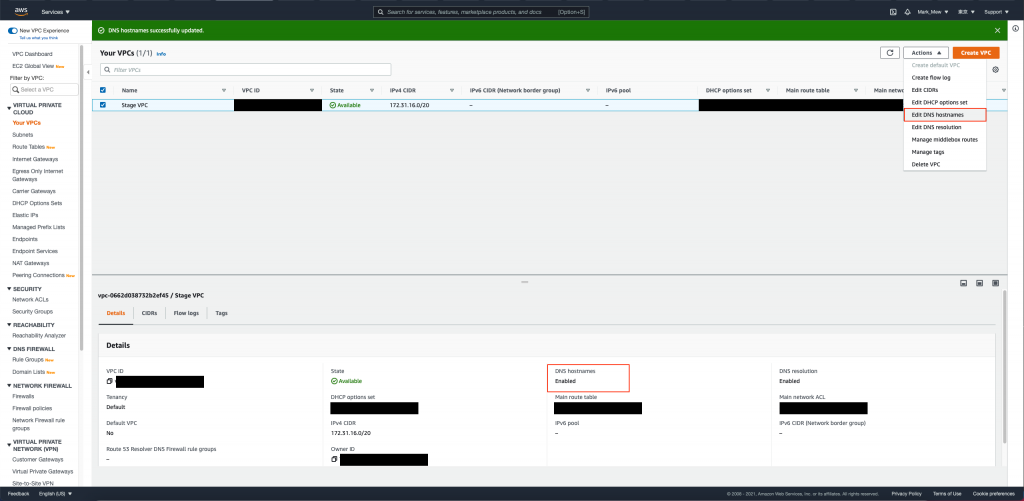Image resolution: width=1024 pixels, height=501 pixels.
Task: Toggle the select-all VPCs header checkbox
Action: pos(103,90)
